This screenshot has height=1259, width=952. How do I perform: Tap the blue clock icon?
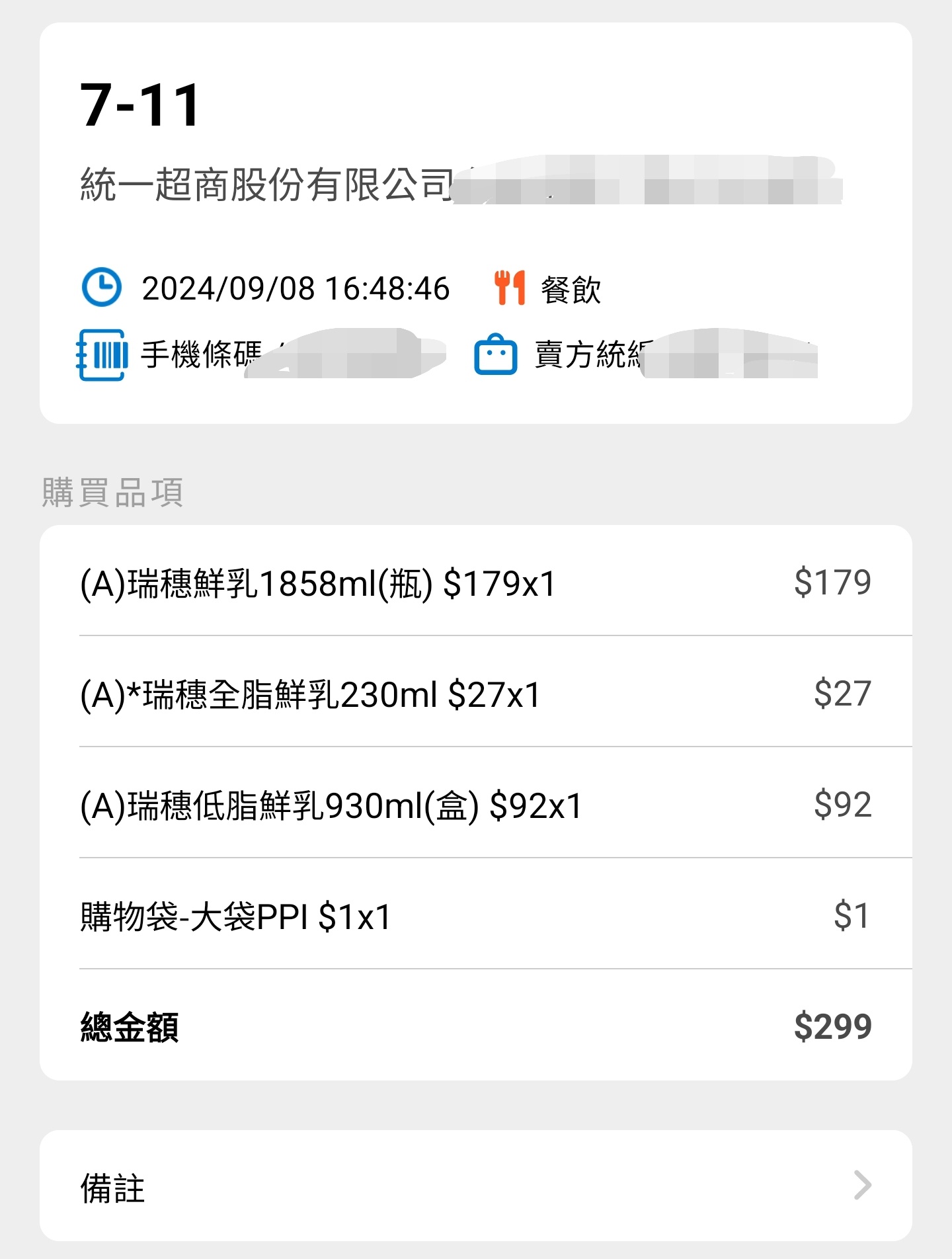point(101,288)
